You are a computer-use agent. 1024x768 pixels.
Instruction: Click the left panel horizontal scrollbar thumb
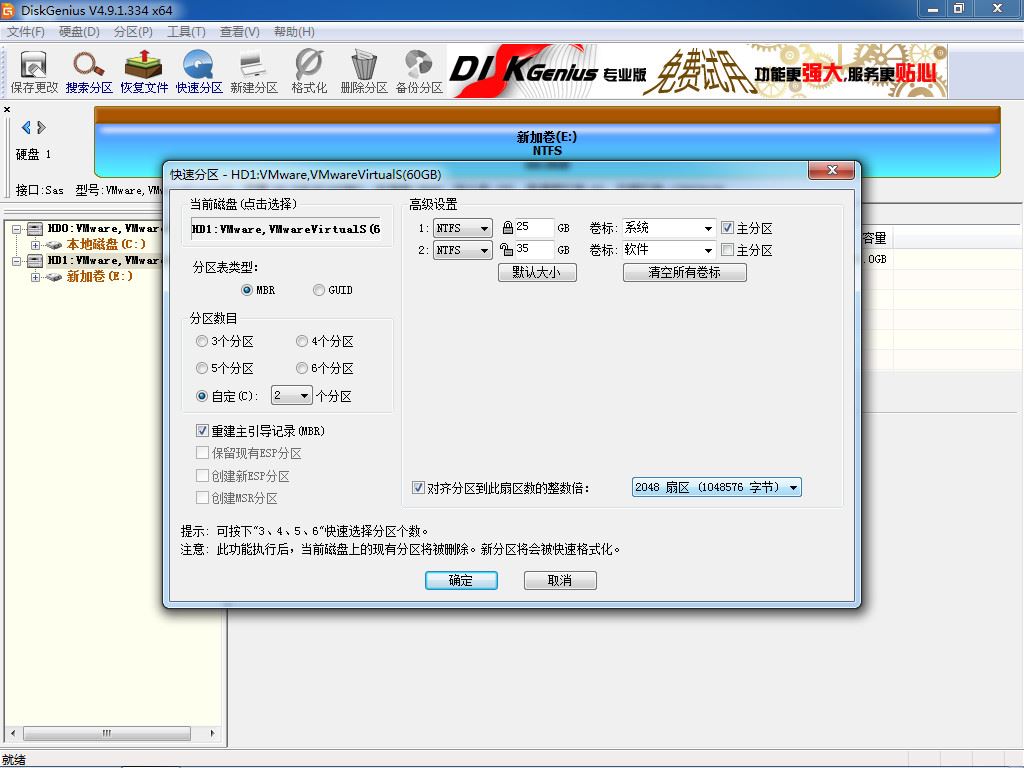(106, 733)
